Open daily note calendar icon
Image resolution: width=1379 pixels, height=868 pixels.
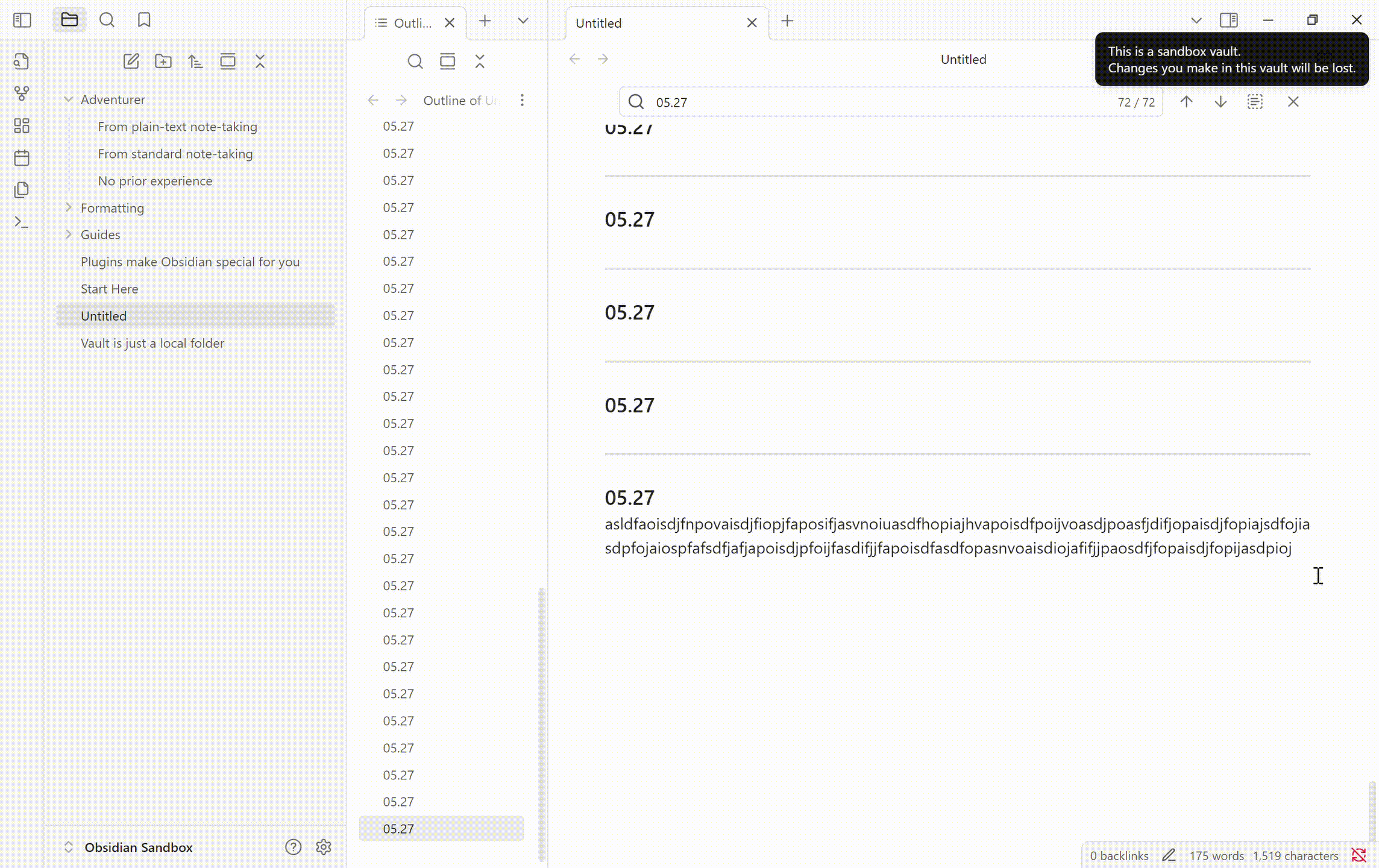pos(22,158)
